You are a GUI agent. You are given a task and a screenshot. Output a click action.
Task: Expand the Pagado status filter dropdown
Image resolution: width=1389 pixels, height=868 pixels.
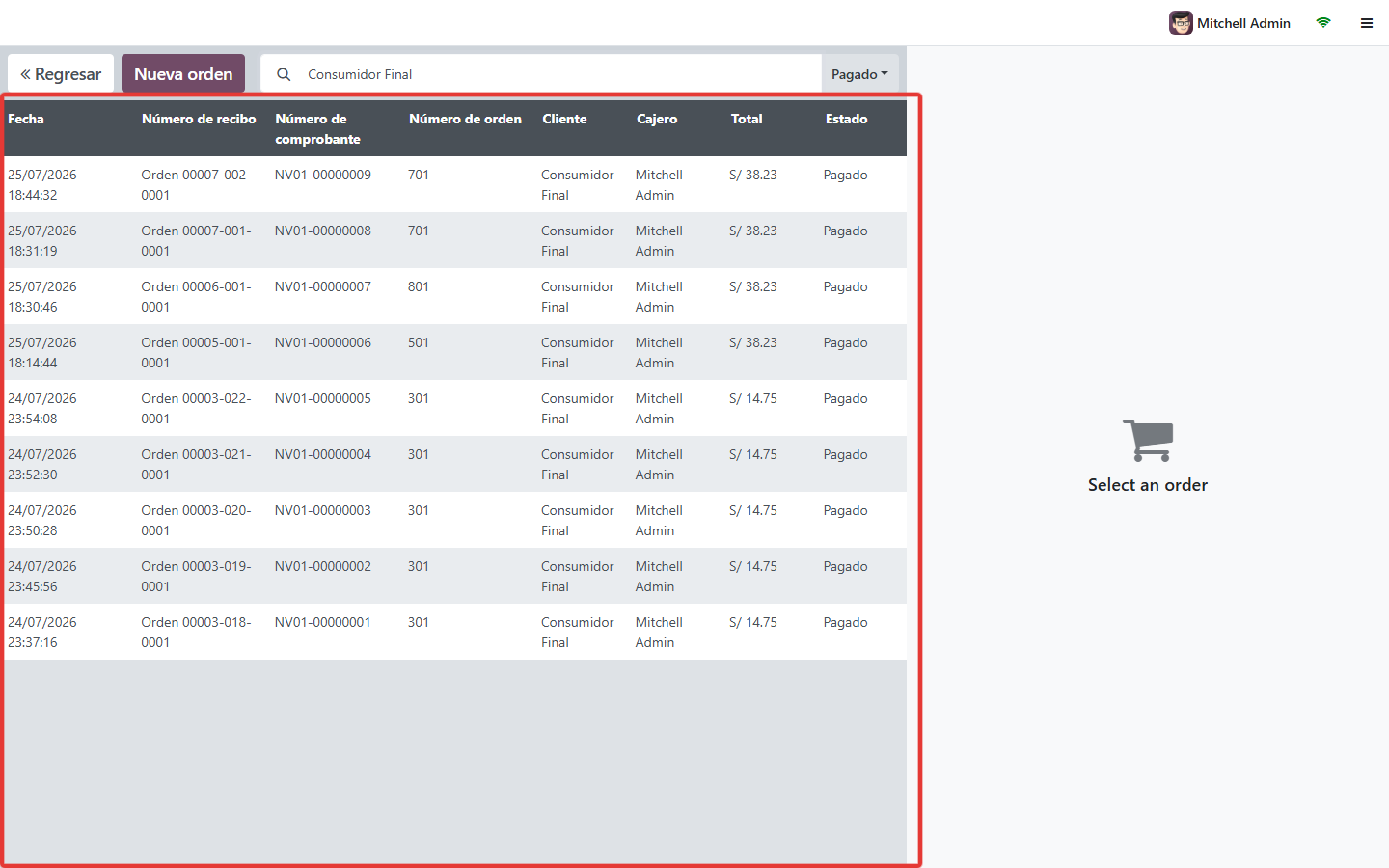(860, 74)
